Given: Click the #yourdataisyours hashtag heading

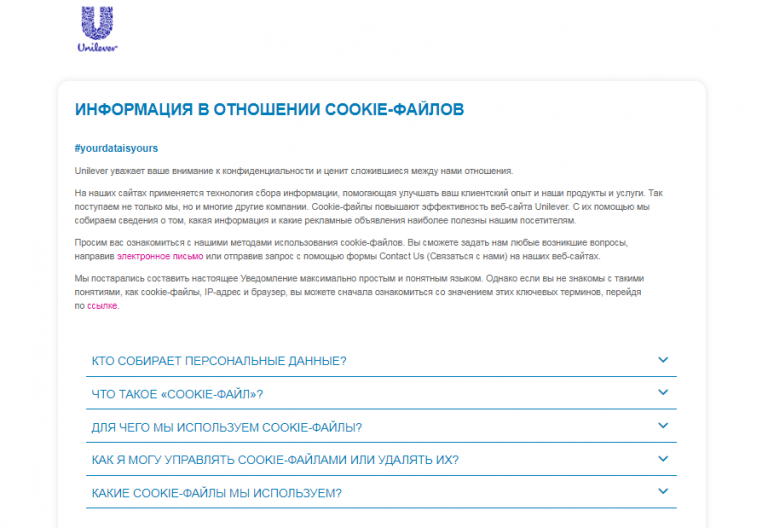Looking at the screenshot, I should [116, 148].
